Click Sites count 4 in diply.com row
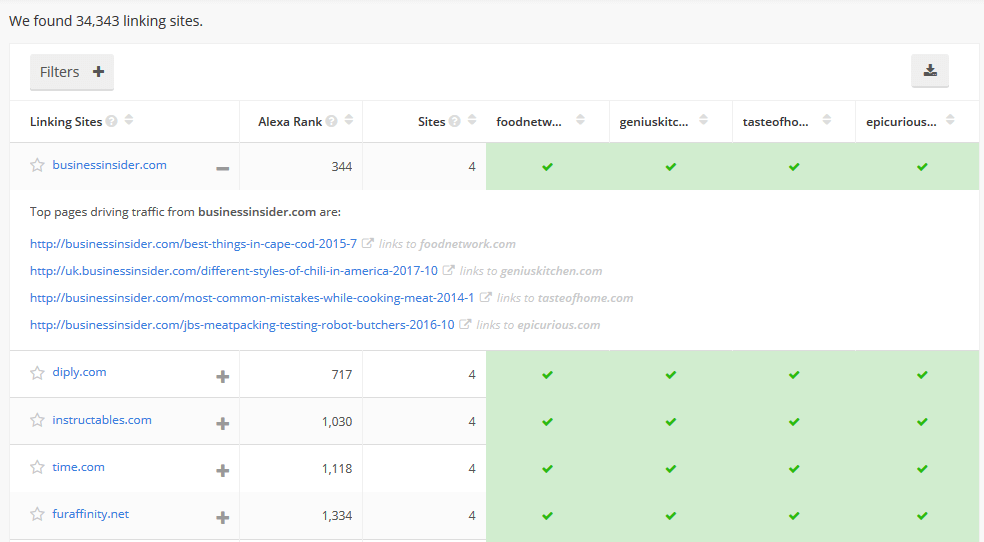This screenshot has height=542, width=984. [x=472, y=375]
